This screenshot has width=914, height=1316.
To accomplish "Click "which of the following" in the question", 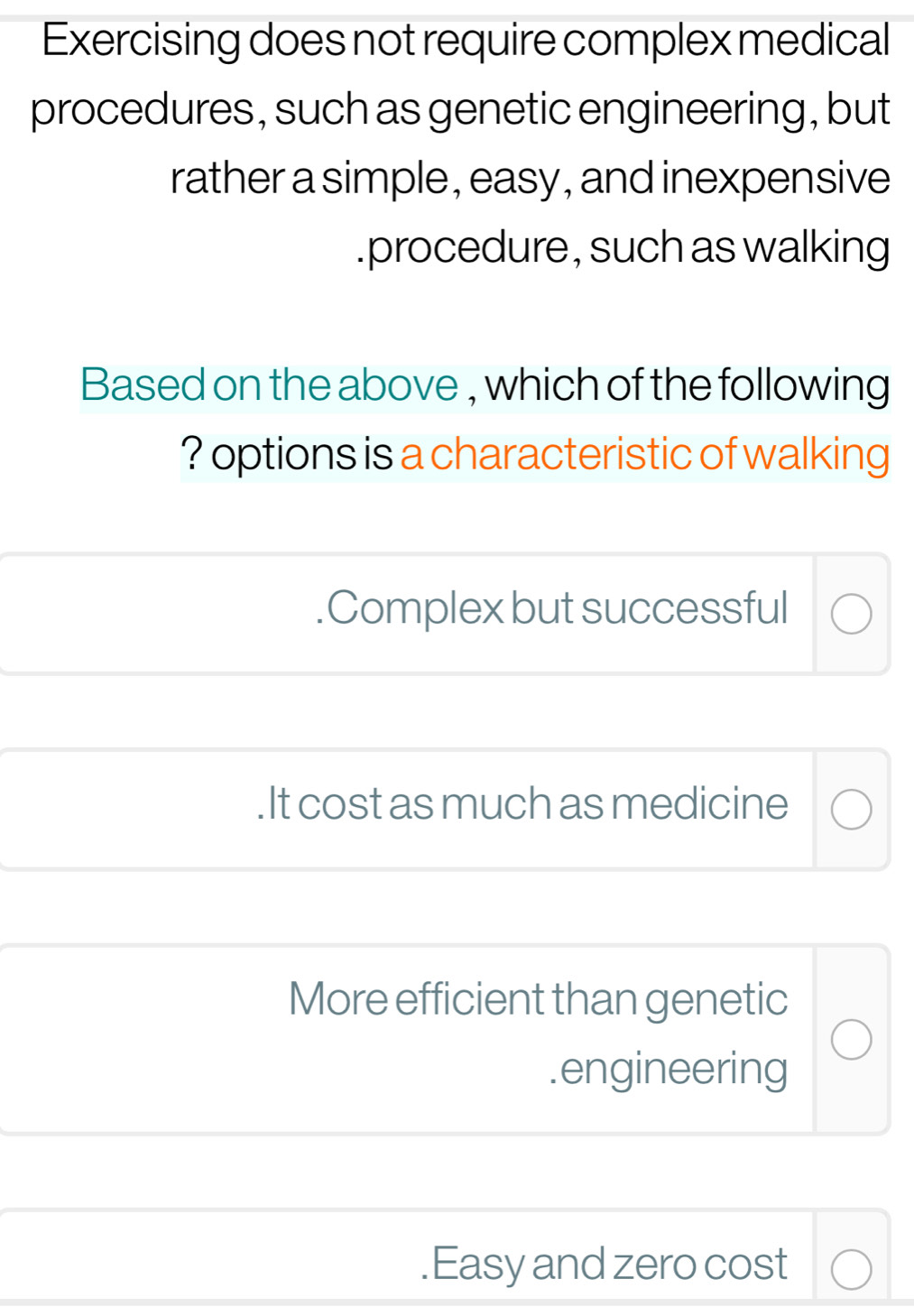I will 688,385.
